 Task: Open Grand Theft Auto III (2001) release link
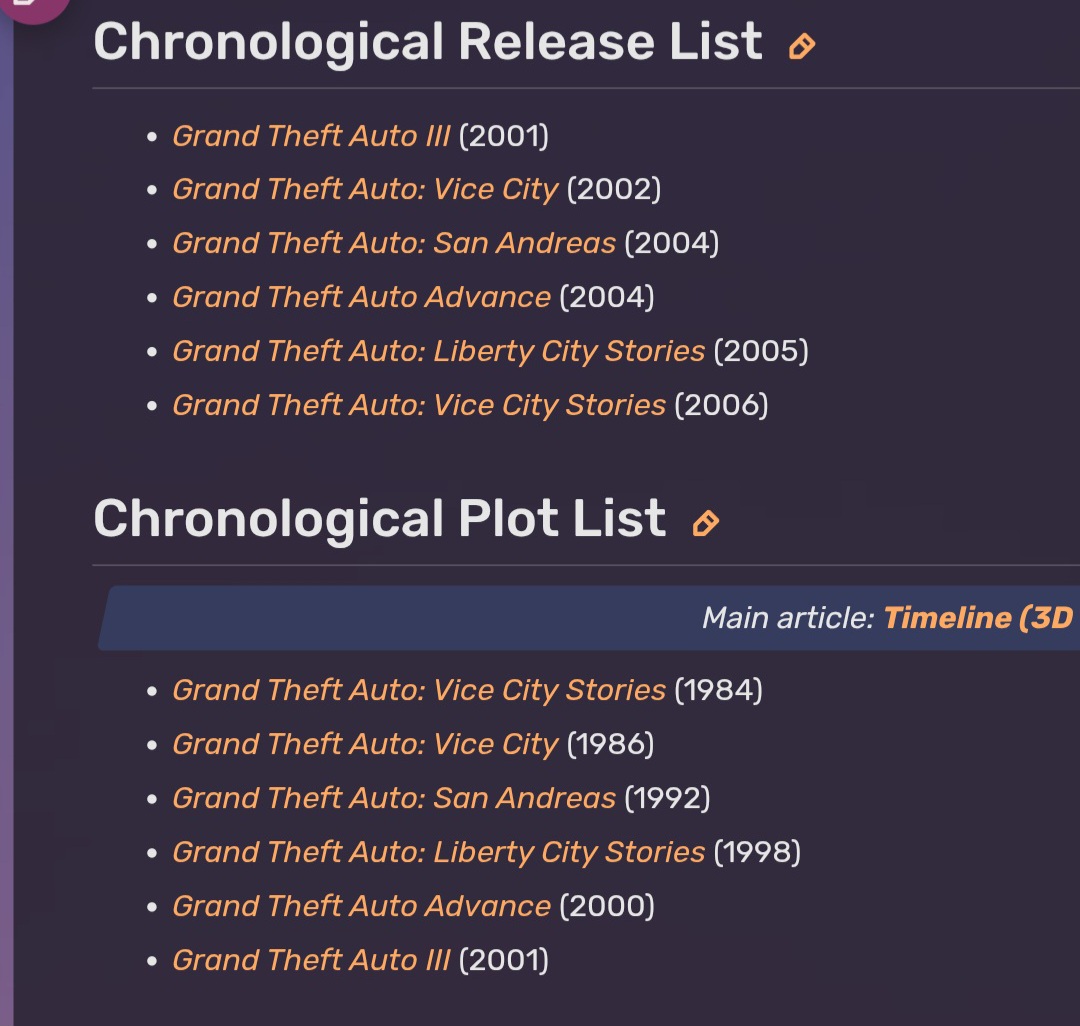click(x=311, y=136)
